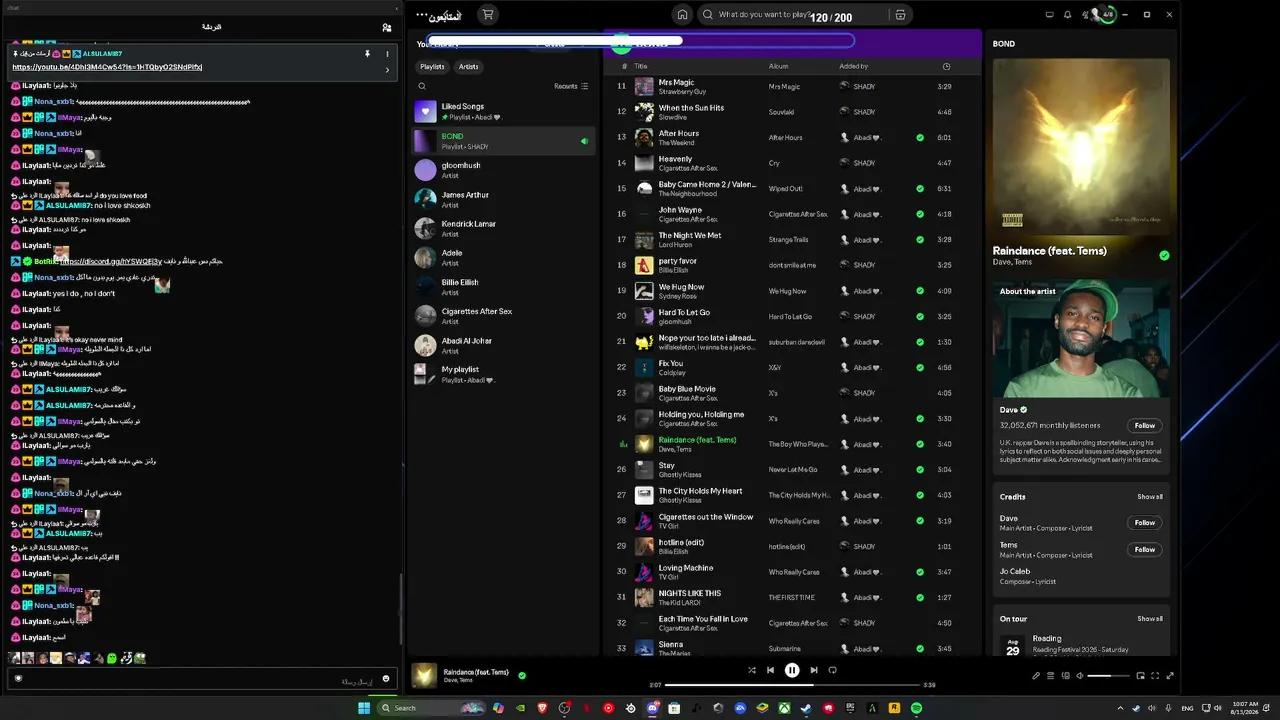Unpin the chat message with pin icon
Screen dimensions: 1280x720
pos(367,54)
